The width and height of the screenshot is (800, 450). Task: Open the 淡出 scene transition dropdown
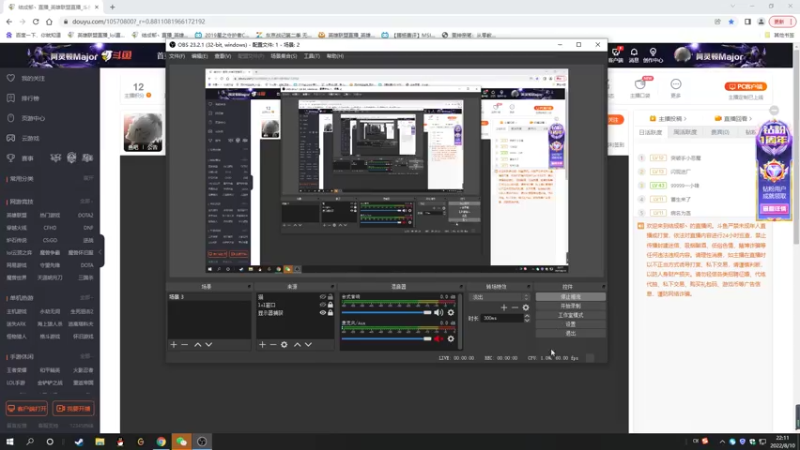point(500,297)
